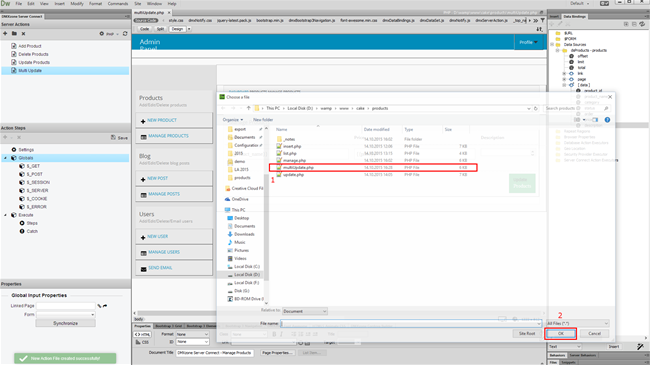Image resolution: width=650 pixels, height=365 pixels.
Task: Switch to Code view
Action: coord(144,29)
